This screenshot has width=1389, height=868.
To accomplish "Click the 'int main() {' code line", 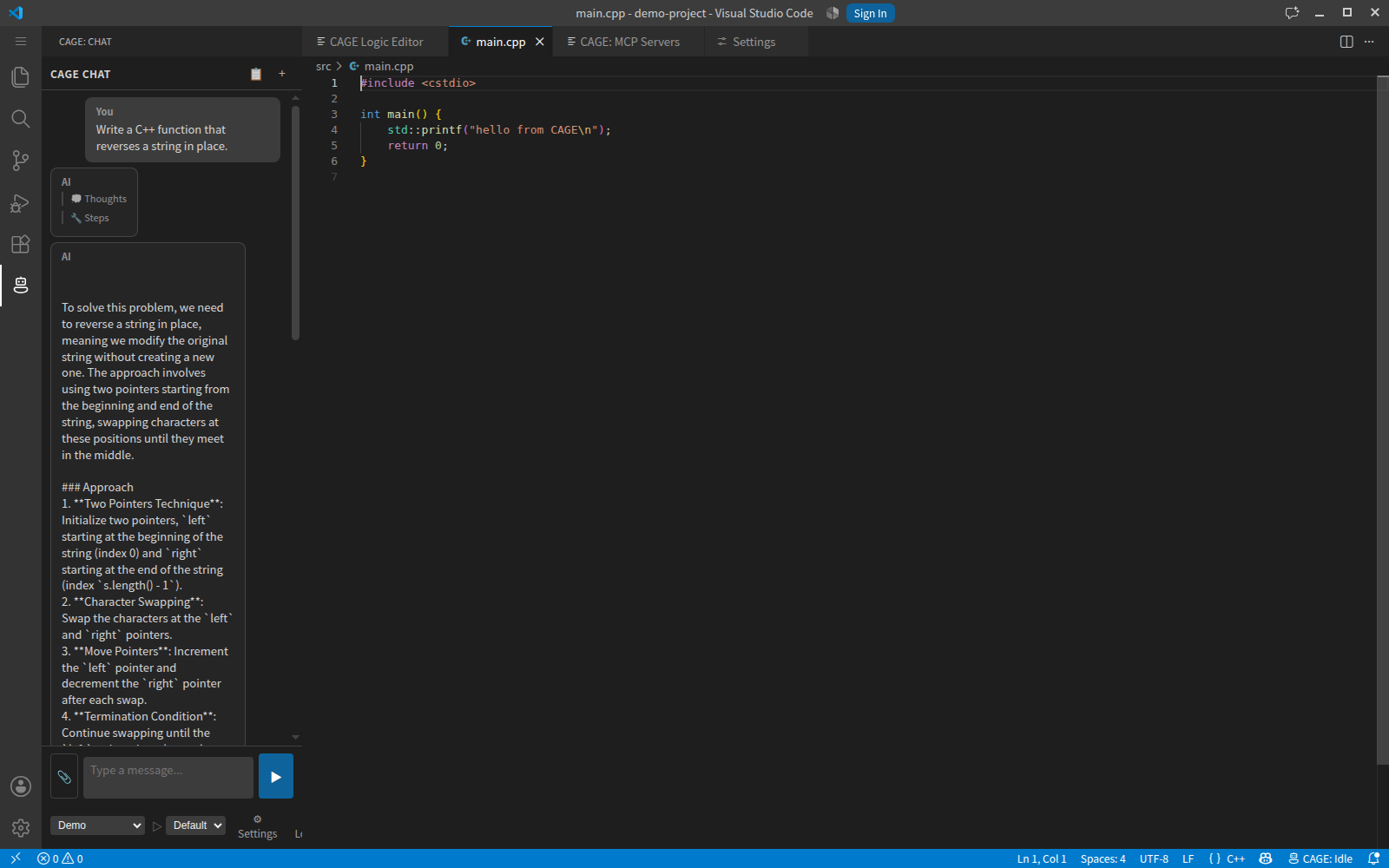I will 401,114.
